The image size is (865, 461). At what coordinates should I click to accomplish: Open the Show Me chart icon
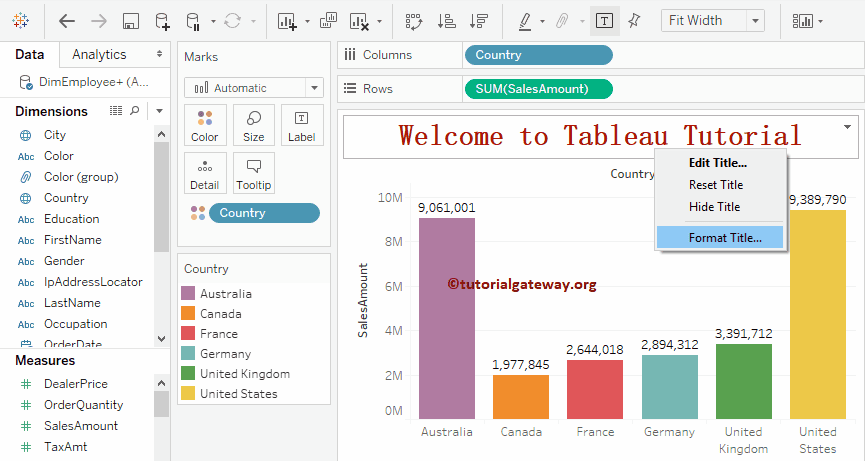802,21
